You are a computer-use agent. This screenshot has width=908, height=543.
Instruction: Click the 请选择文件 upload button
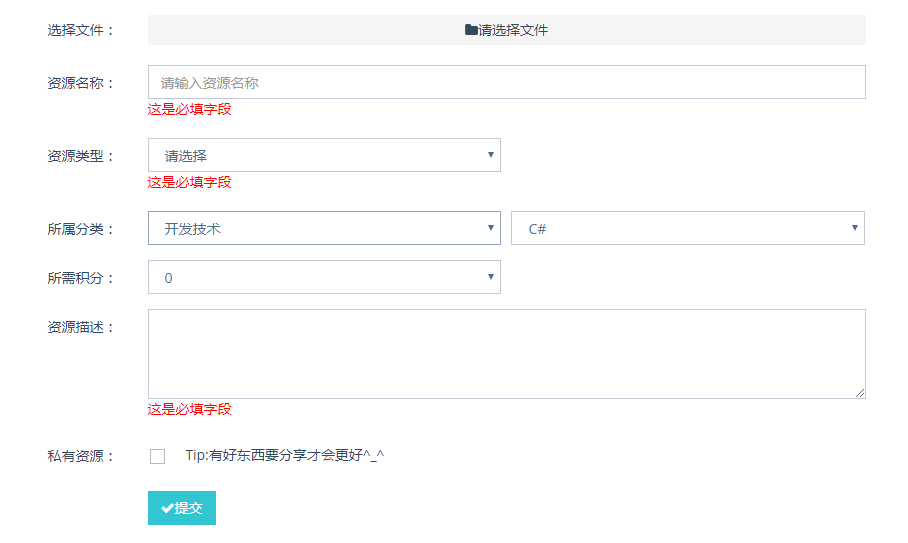click(506, 30)
